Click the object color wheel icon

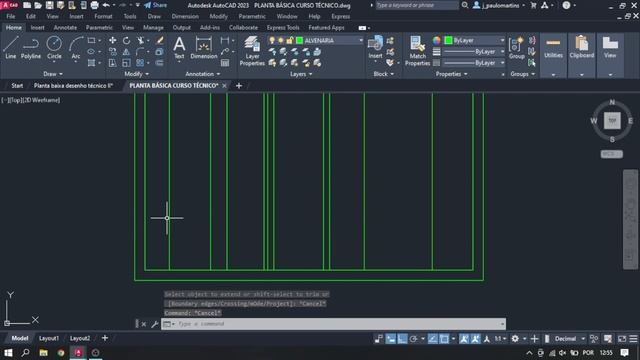[437, 40]
